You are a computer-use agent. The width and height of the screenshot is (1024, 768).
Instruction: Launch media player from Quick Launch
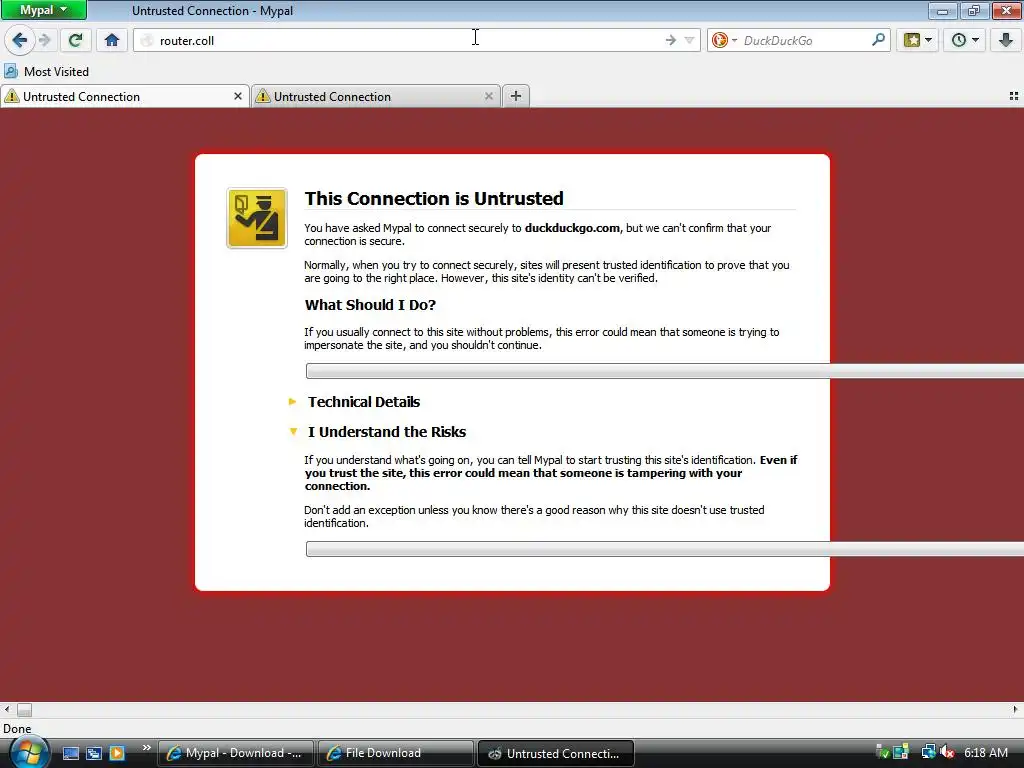[117, 753]
